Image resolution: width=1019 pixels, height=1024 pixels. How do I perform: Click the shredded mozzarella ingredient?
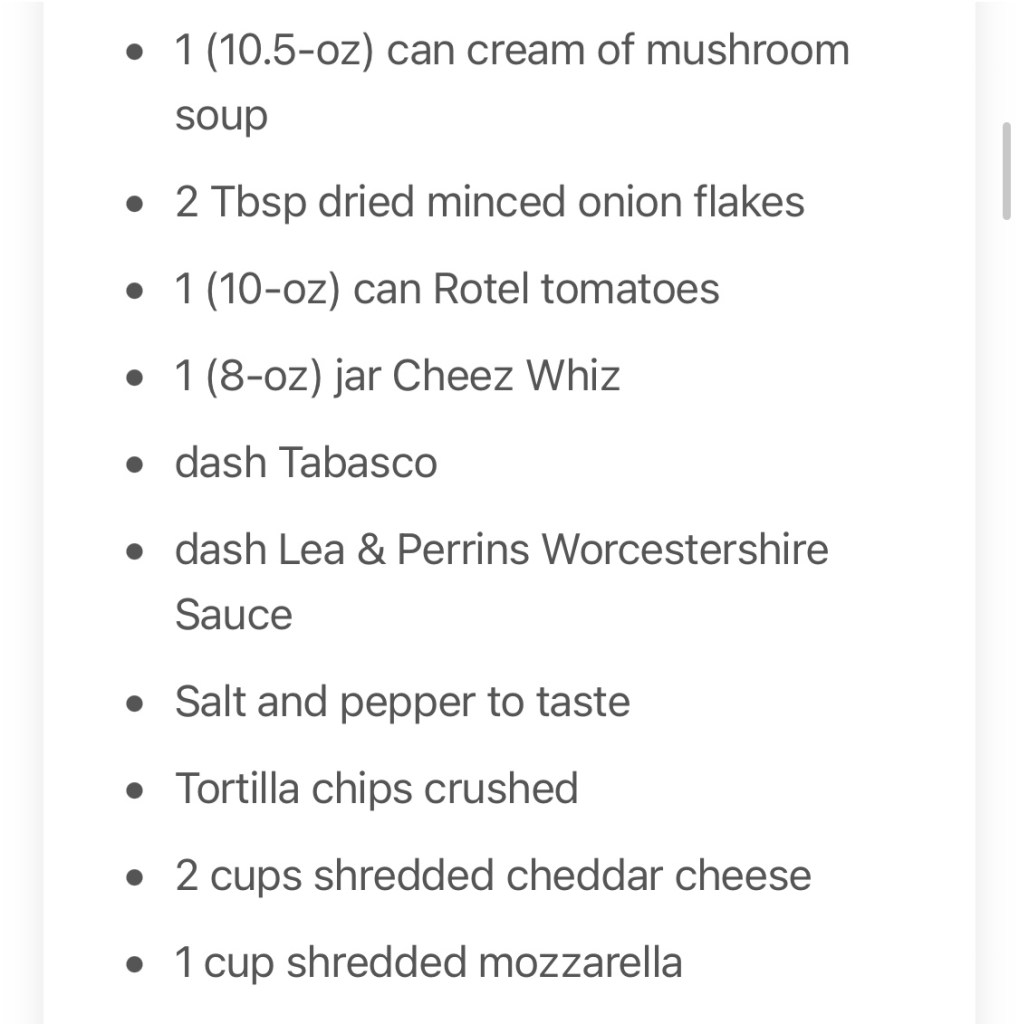pyautogui.click(x=428, y=963)
